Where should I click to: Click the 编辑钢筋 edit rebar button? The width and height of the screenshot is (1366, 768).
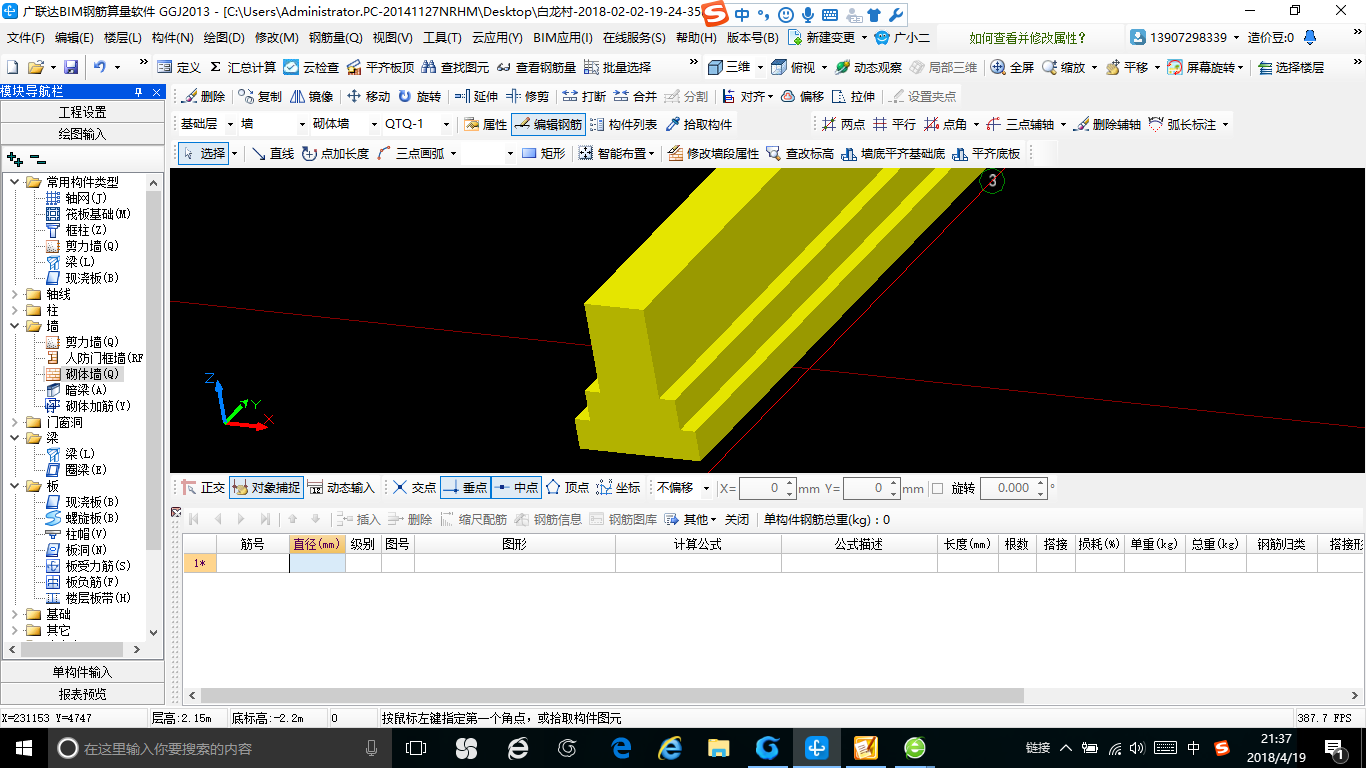(548, 125)
